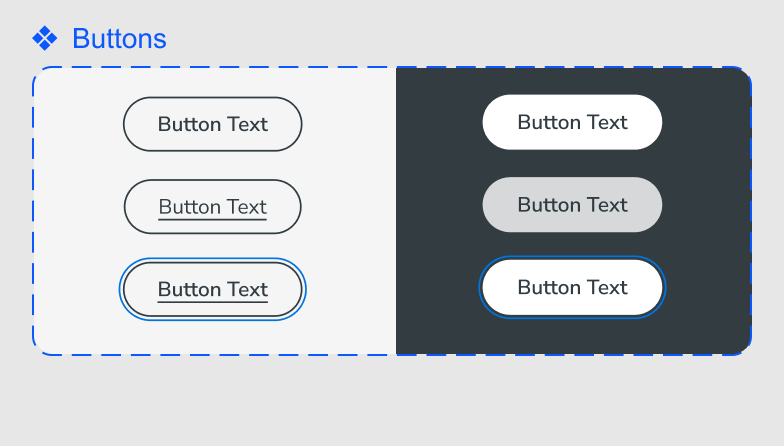
Task: Click the four-diamond component icon
Action: tap(44, 38)
